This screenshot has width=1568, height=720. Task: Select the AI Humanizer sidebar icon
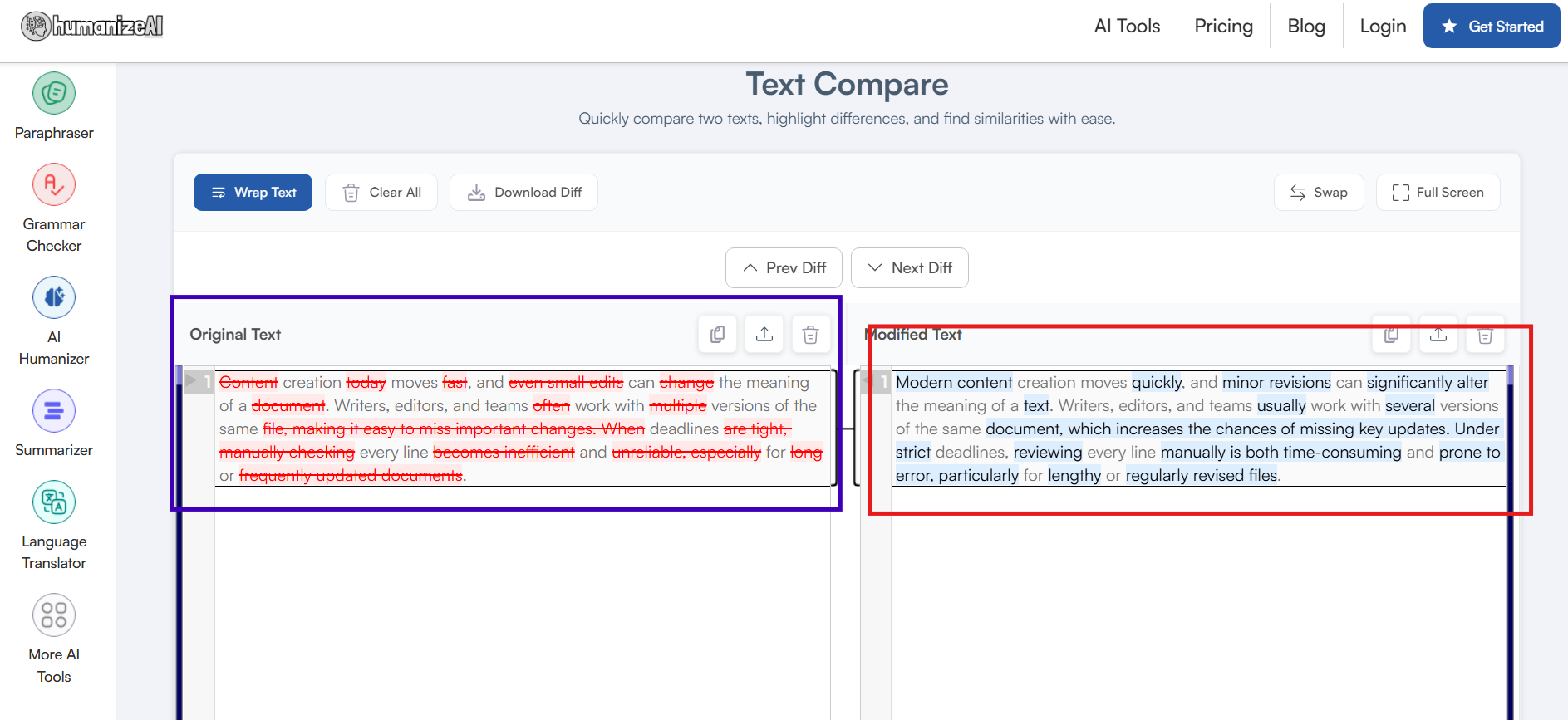click(x=54, y=297)
